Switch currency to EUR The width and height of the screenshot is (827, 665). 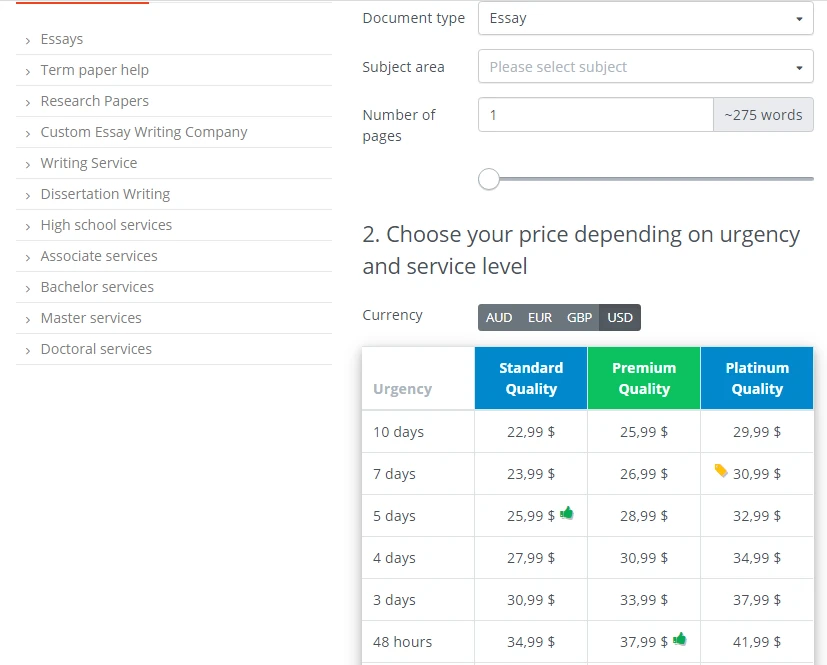[540, 317]
